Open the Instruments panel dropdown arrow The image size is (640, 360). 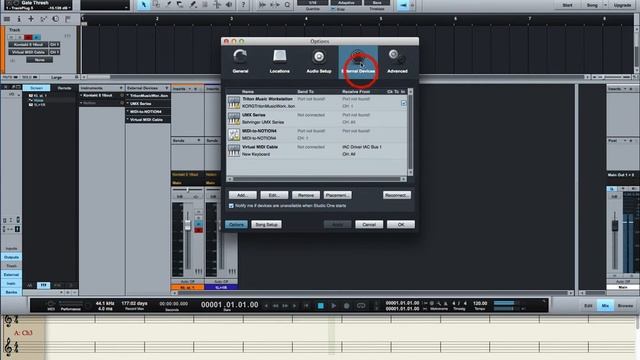click(121, 88)
